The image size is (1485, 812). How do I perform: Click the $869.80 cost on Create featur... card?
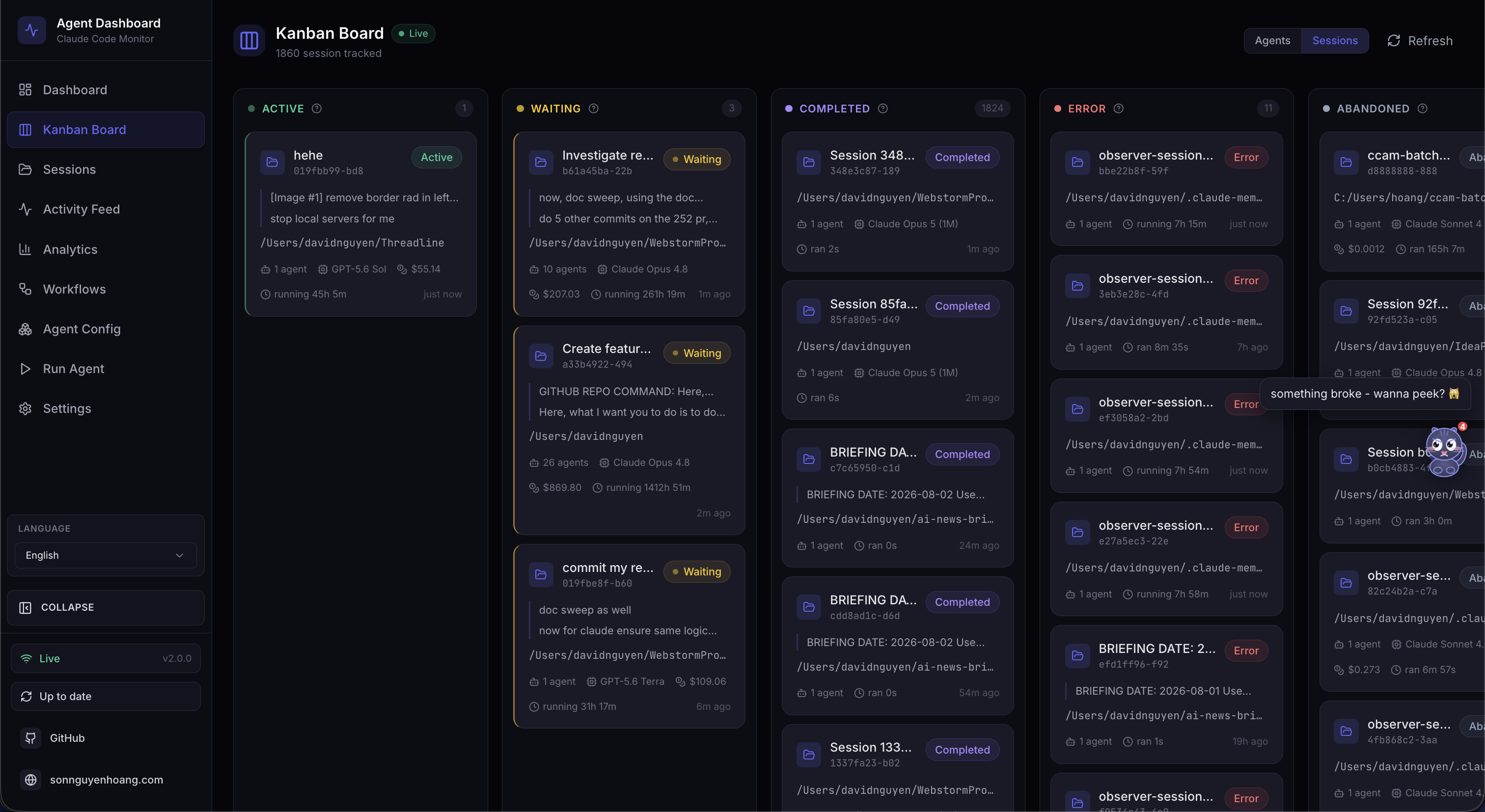tap(555, 487)
